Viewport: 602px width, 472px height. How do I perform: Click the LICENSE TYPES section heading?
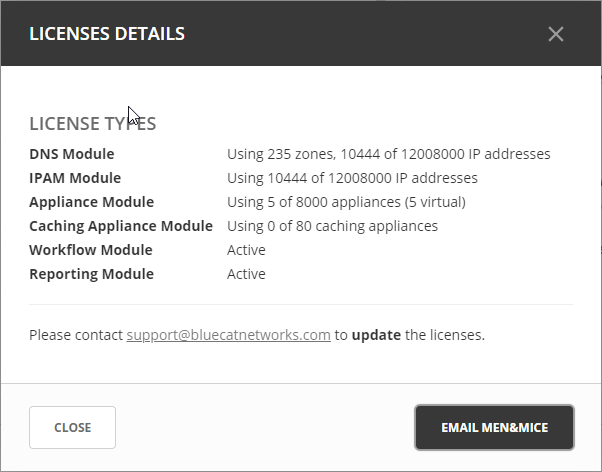[x=92, y=124]
